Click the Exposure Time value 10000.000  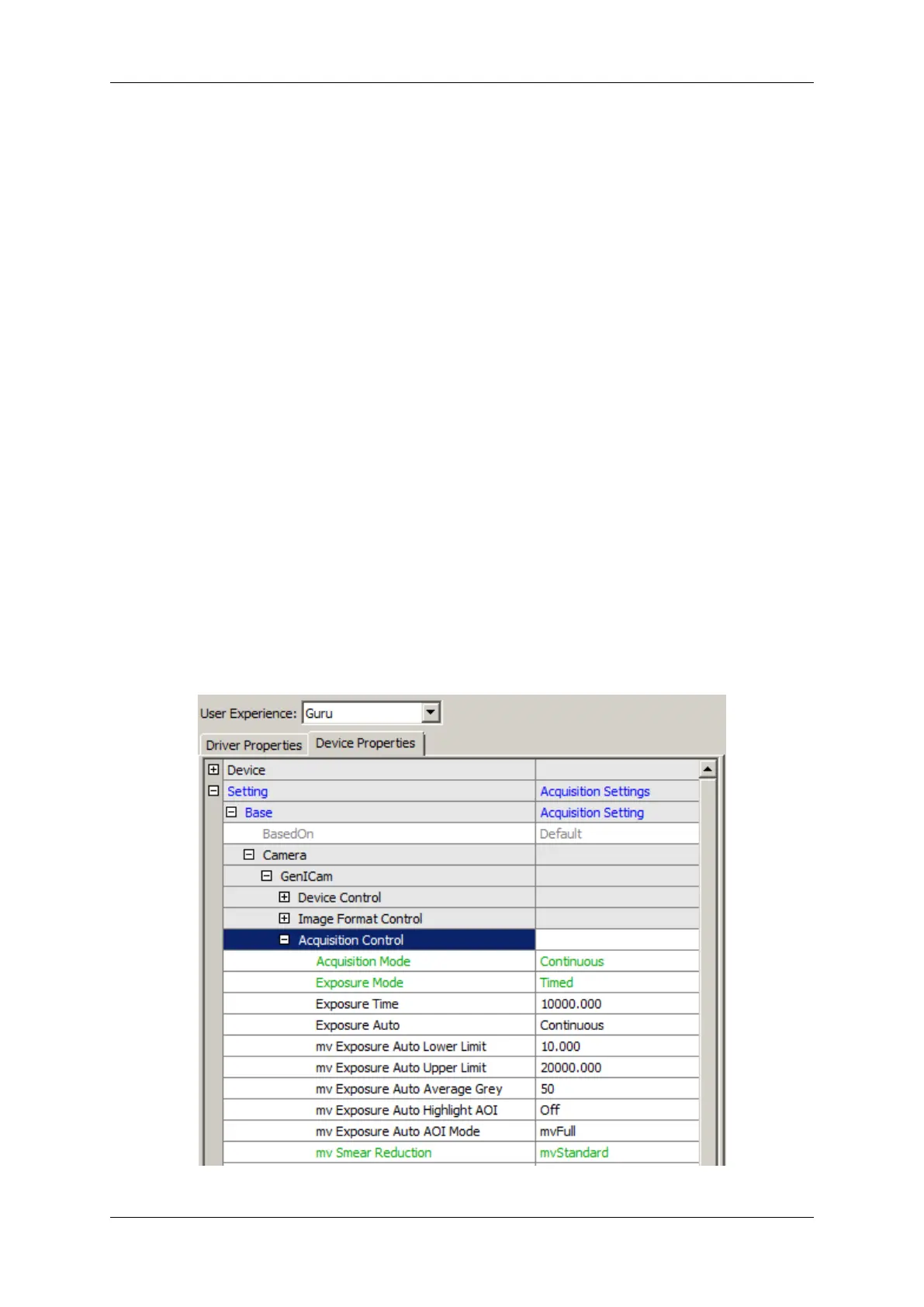[571, 1004]
